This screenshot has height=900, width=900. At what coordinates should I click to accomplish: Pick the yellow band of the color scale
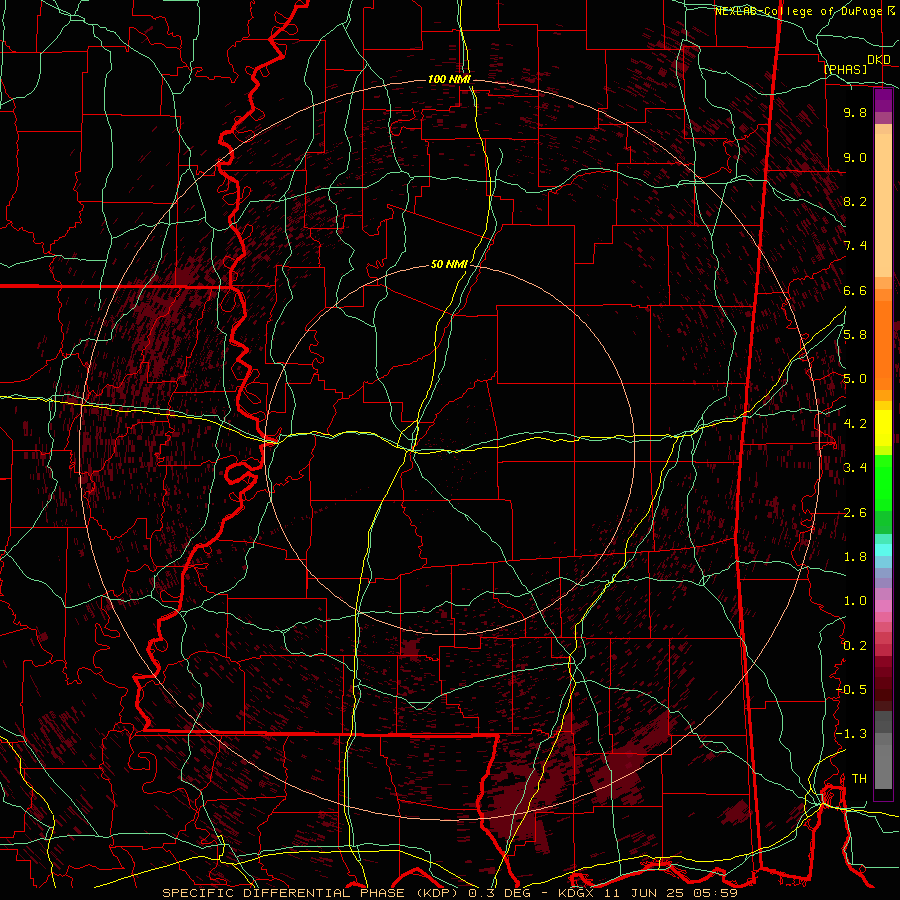[x=883, y=428]
